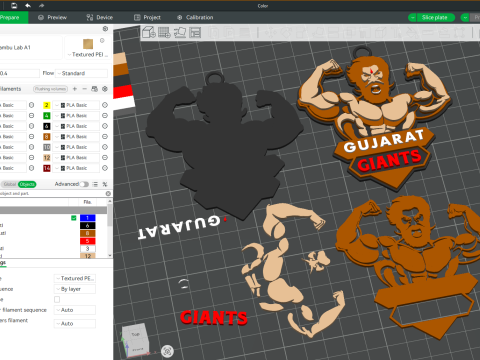Open PLA Basic dropdown for filament 10
The image size is (480, 360).
click(x=76, y=147)
